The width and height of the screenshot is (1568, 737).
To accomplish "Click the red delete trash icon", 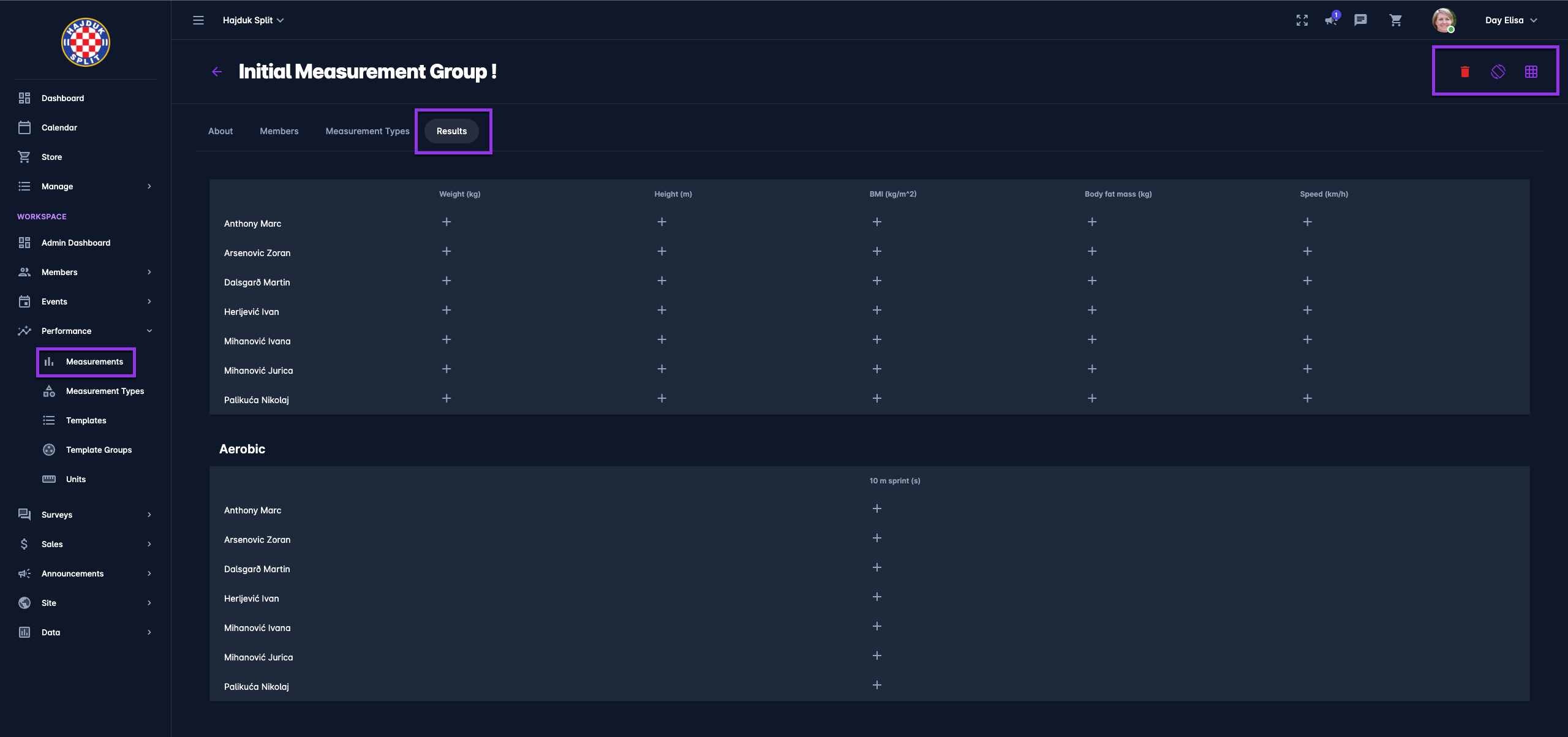I will (x=1464, y=72).
